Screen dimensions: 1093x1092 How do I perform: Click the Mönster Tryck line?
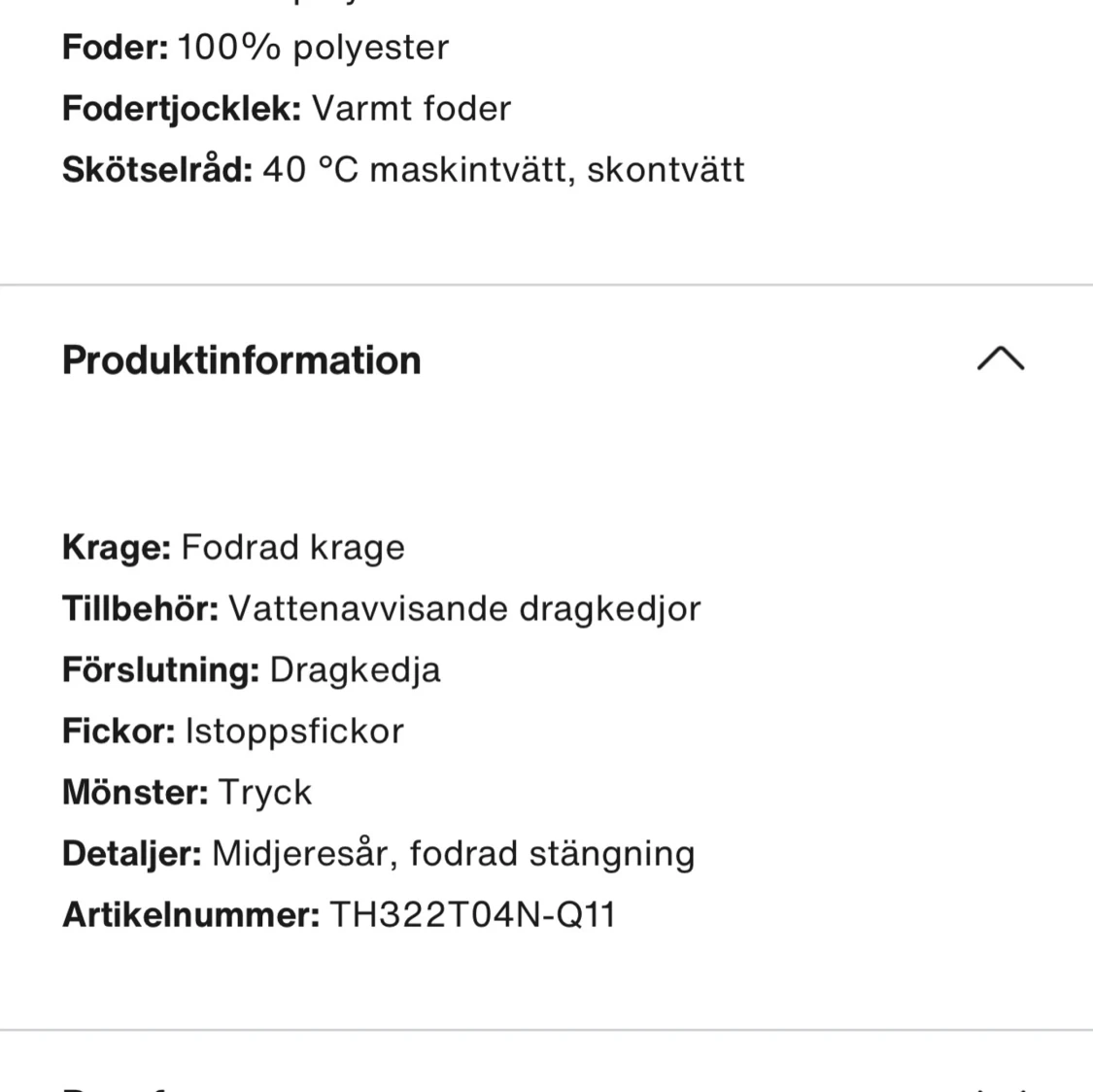click(188, 793)
